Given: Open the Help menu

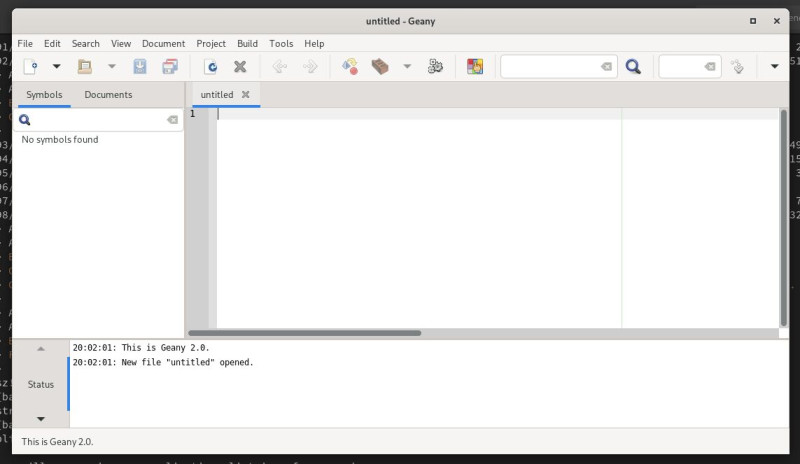Looking at the screenshot, I should pyautogui.click(x=314, y=43).
